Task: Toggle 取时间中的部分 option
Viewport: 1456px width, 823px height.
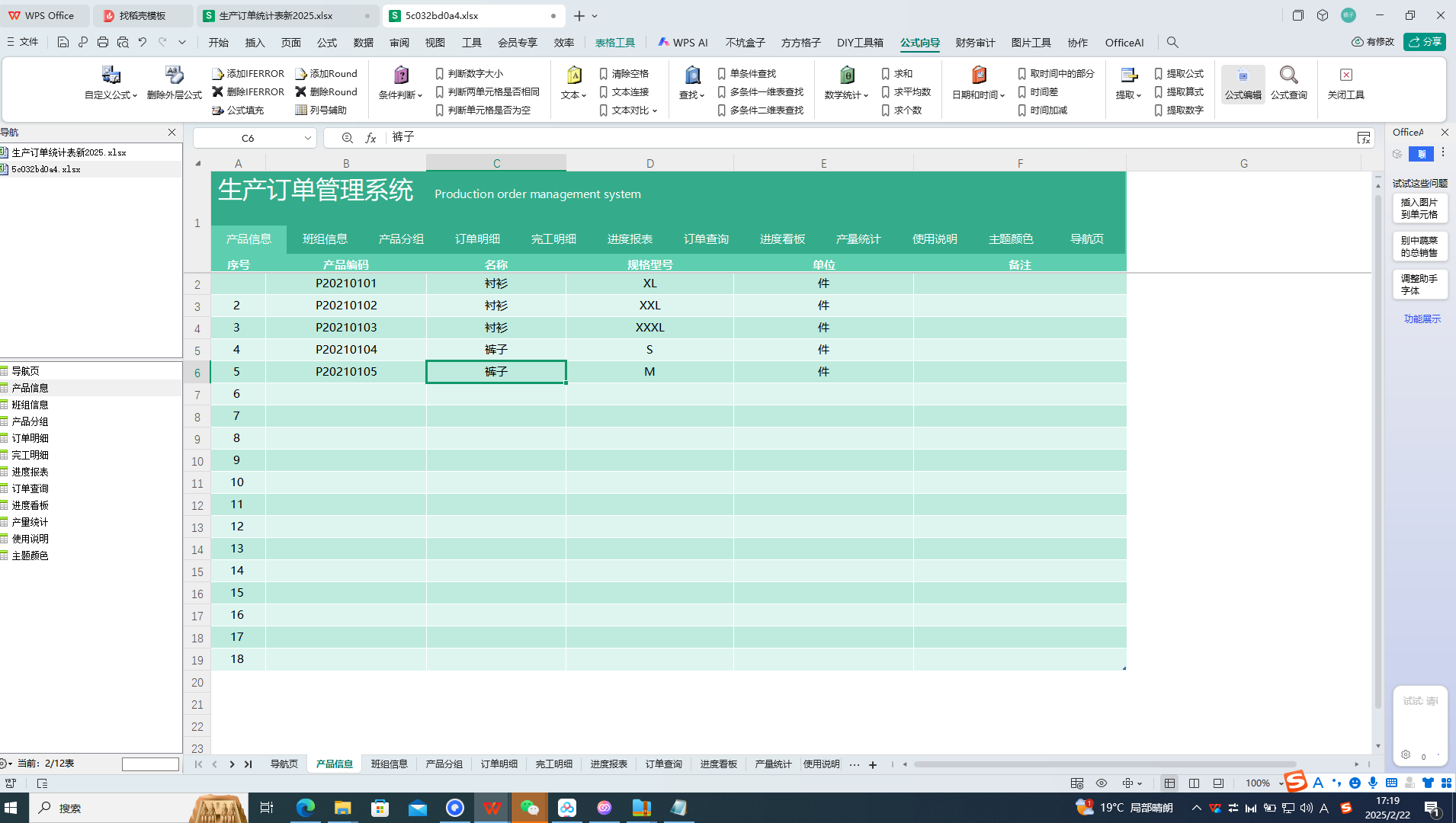Action: click(x=1056, y=73)
